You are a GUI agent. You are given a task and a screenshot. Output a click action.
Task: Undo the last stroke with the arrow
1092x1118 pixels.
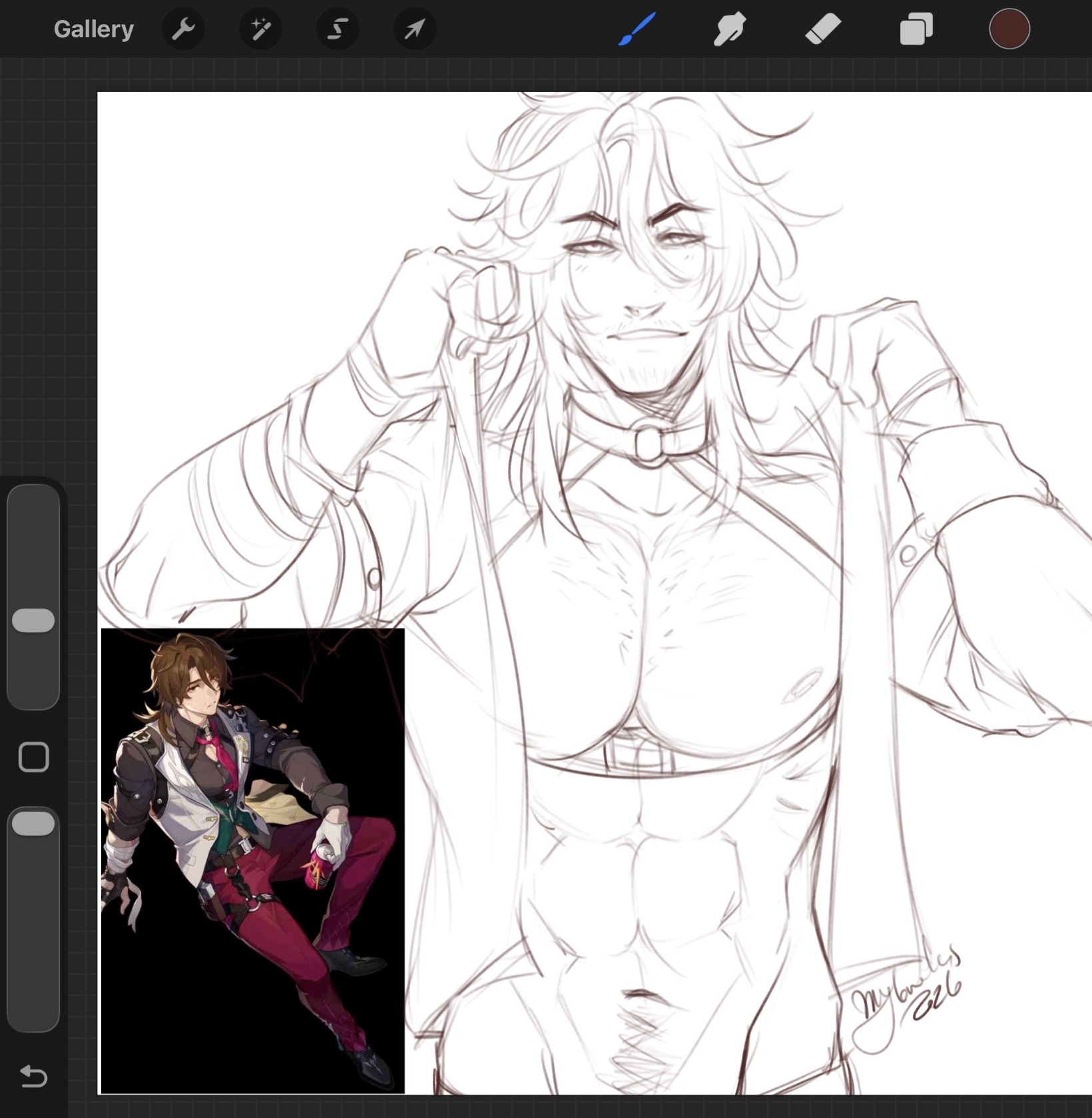click(x=33, y=1077)
